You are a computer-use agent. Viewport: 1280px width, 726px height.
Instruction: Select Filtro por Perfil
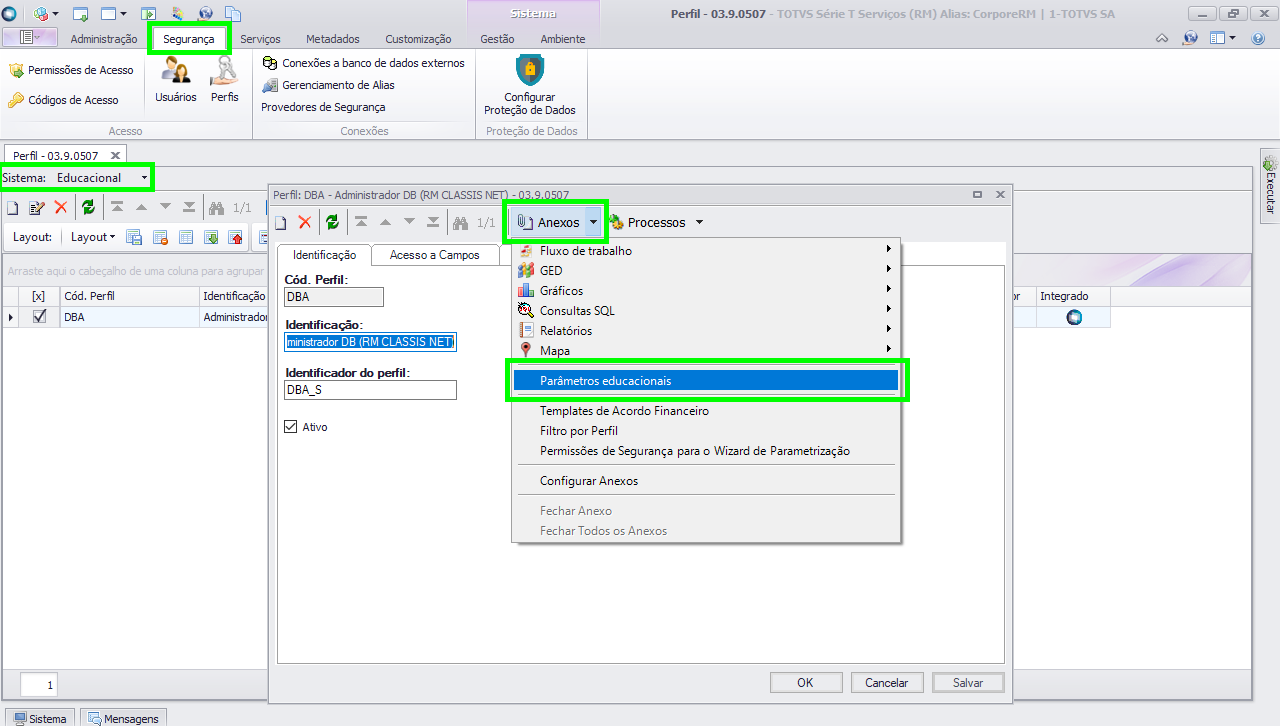coord(706,431)
